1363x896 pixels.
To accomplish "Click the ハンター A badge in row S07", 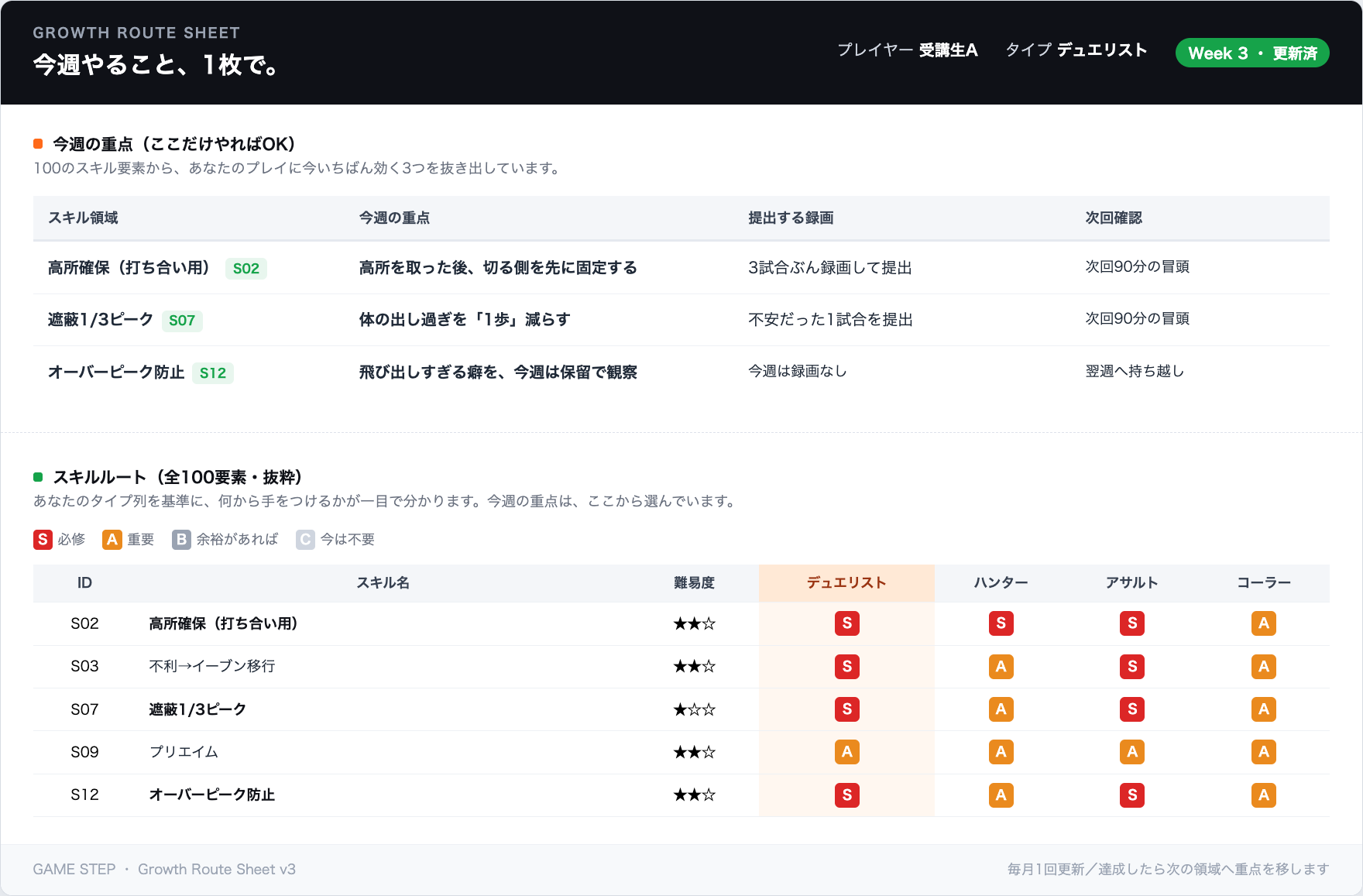I will pyautogui.click(x=1001, y=709).
